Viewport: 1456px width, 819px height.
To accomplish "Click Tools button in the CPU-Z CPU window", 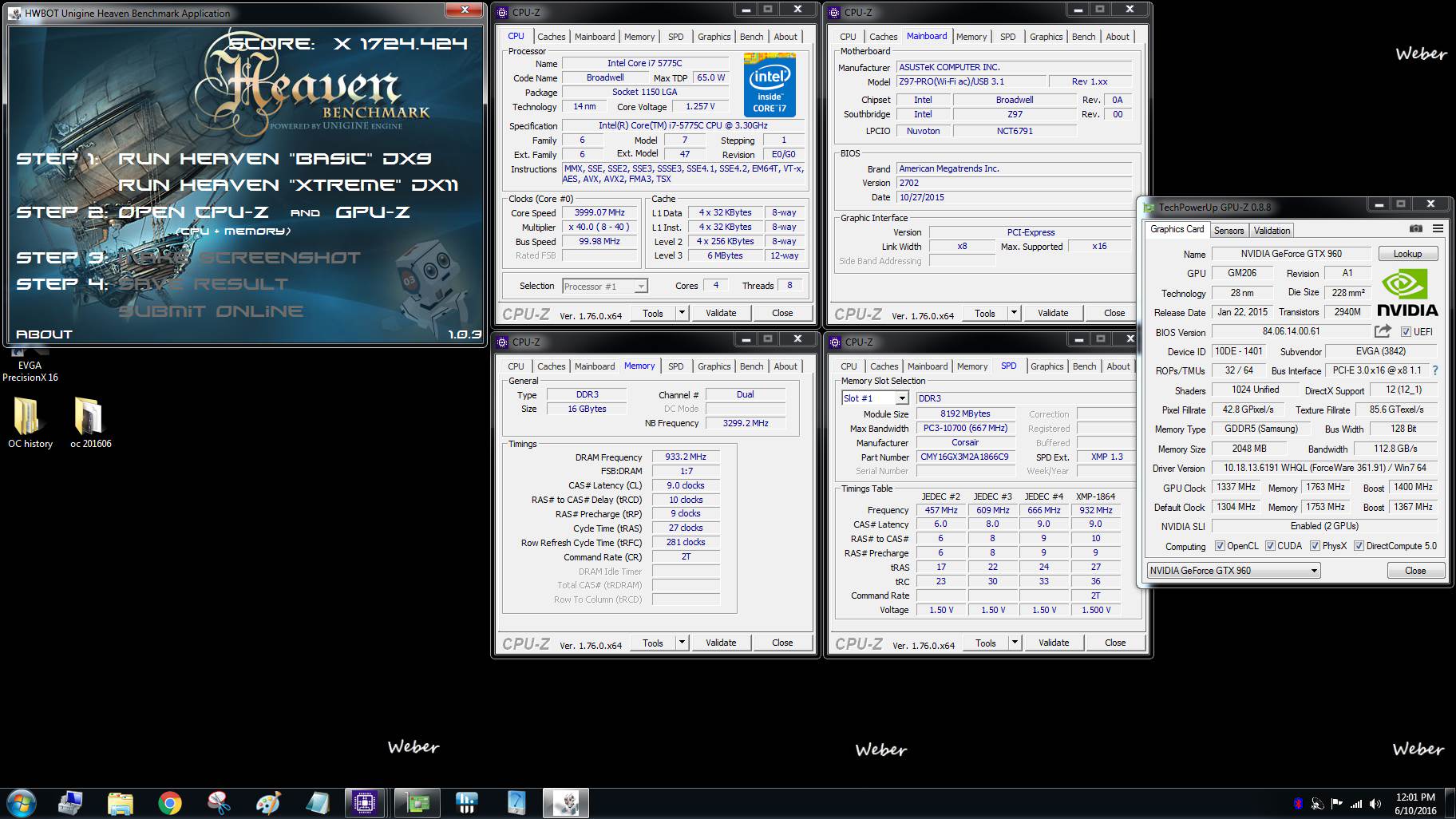I will click(653, 313).
